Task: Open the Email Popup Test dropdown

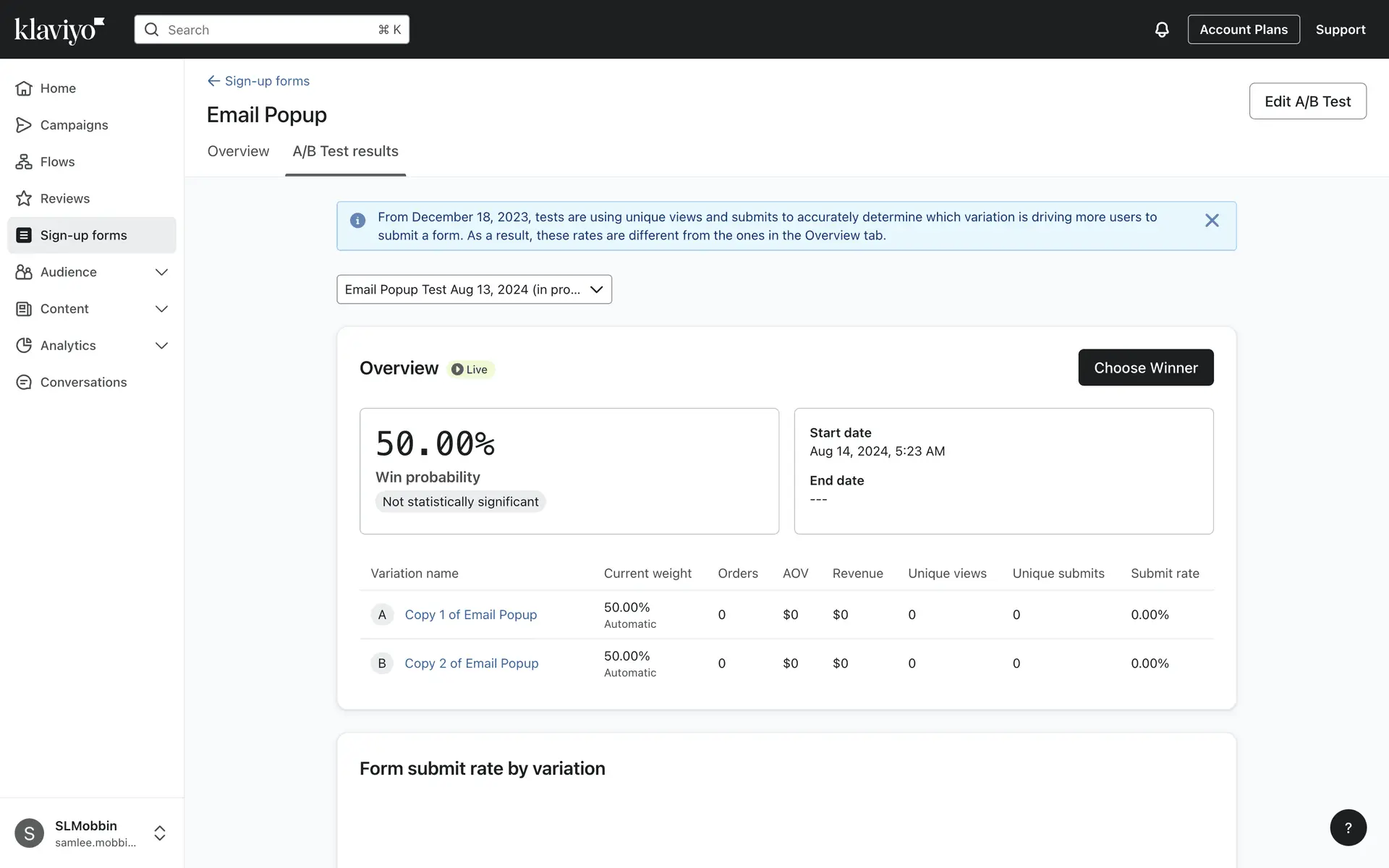Action: (474, 289)
